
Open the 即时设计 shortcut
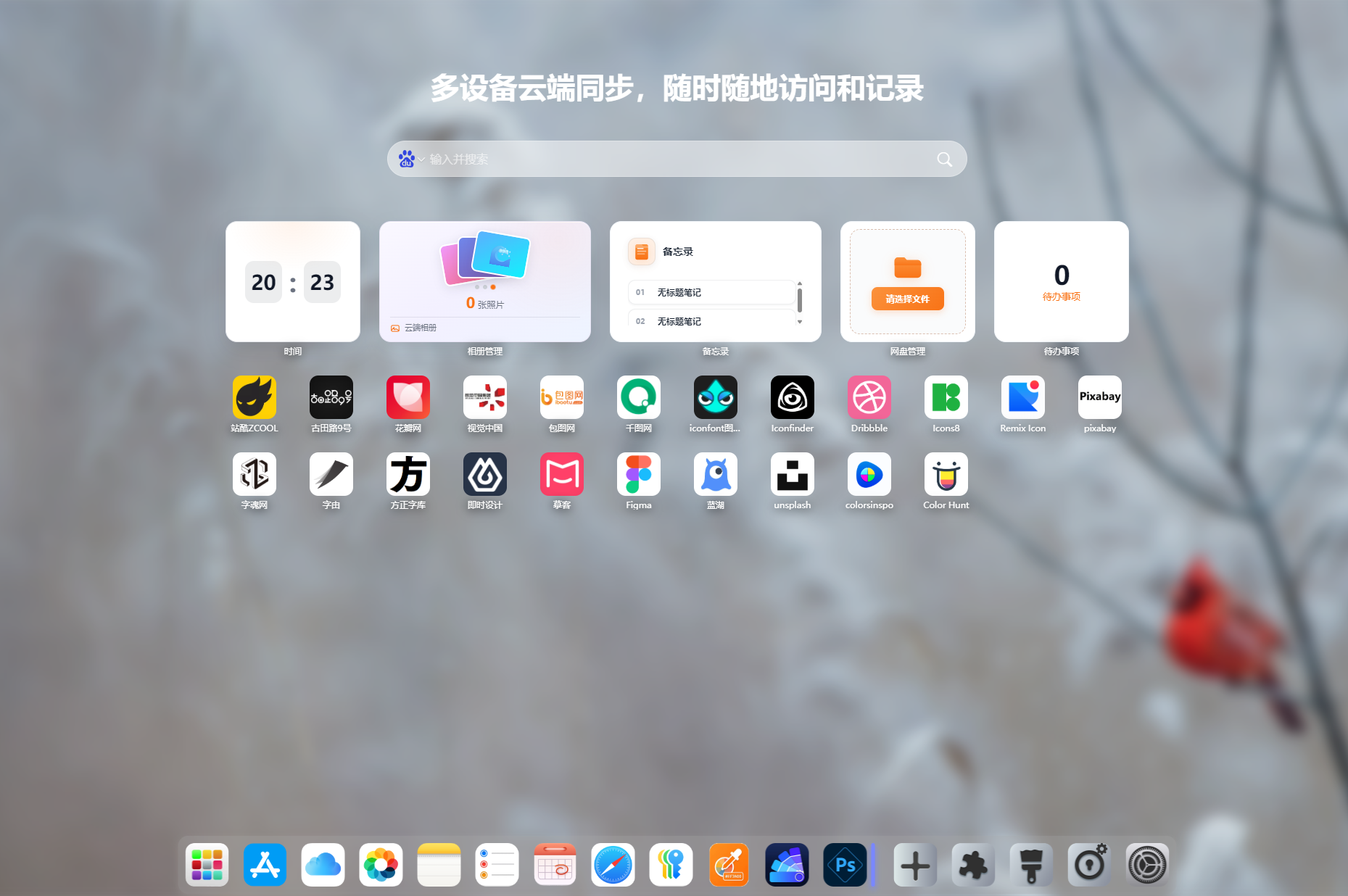coord(485,474)
